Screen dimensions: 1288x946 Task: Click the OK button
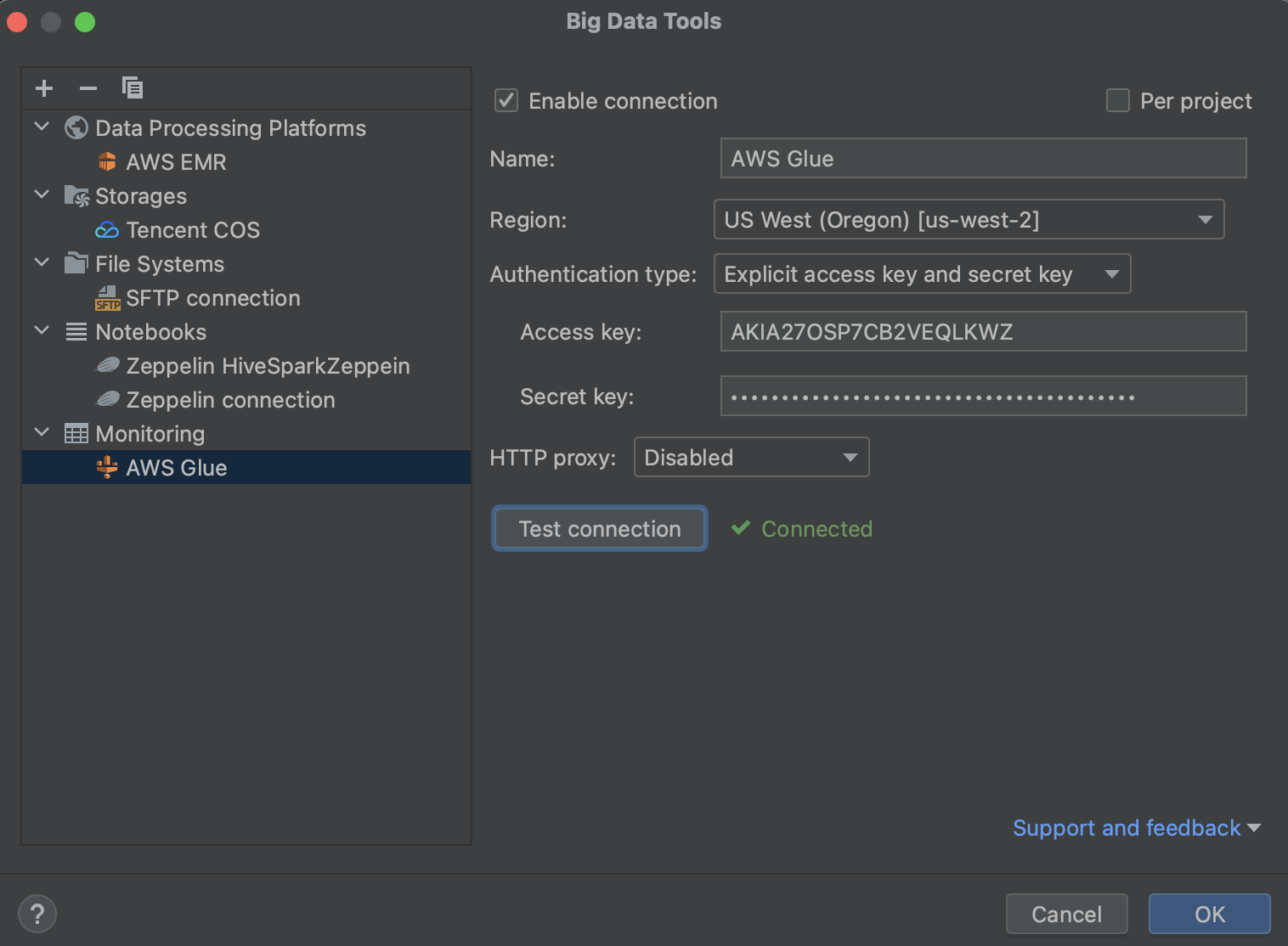coord(1208,914)
